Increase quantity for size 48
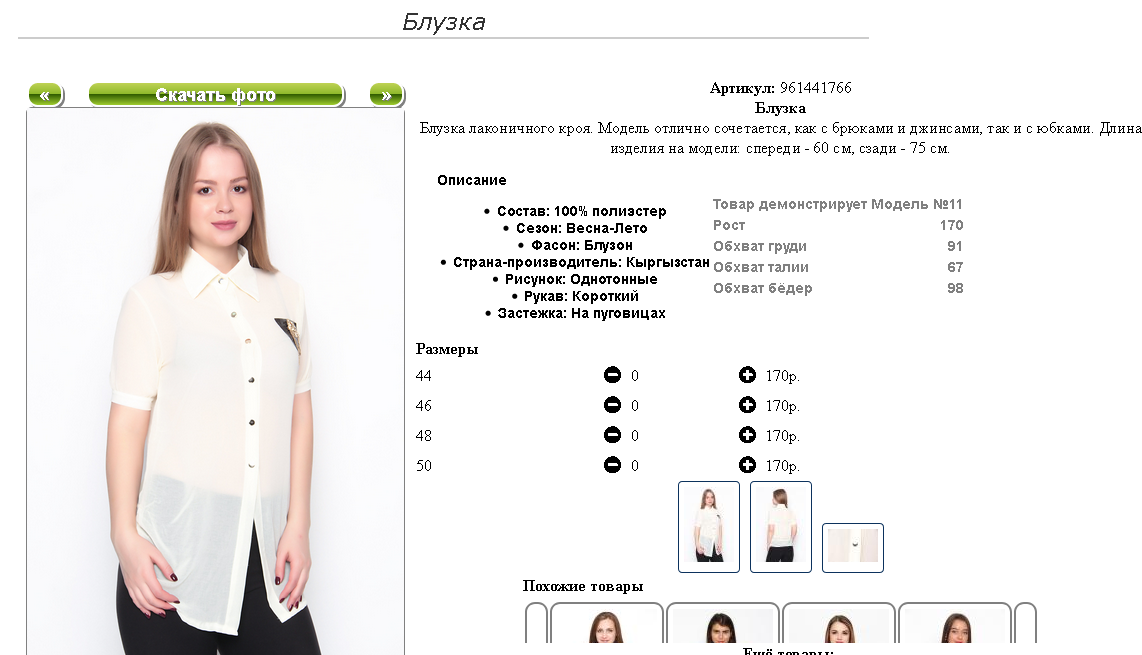This screenshot has width=1142, height=655. pyautogui.click(x=747, y=435)
